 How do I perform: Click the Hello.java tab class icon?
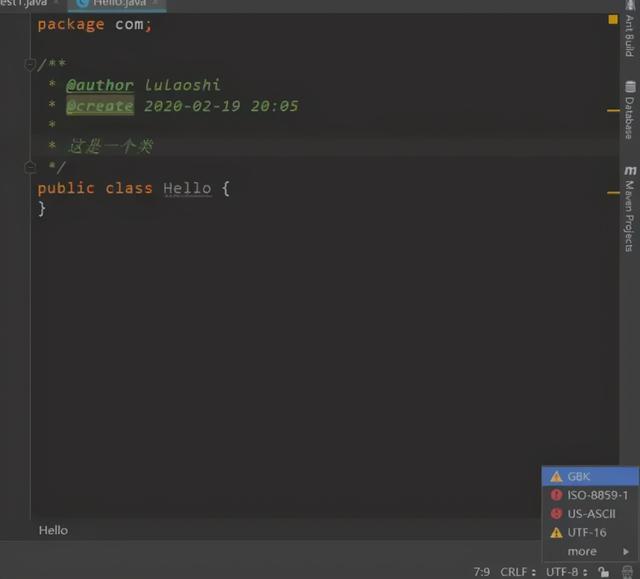(x=83, y=3)
